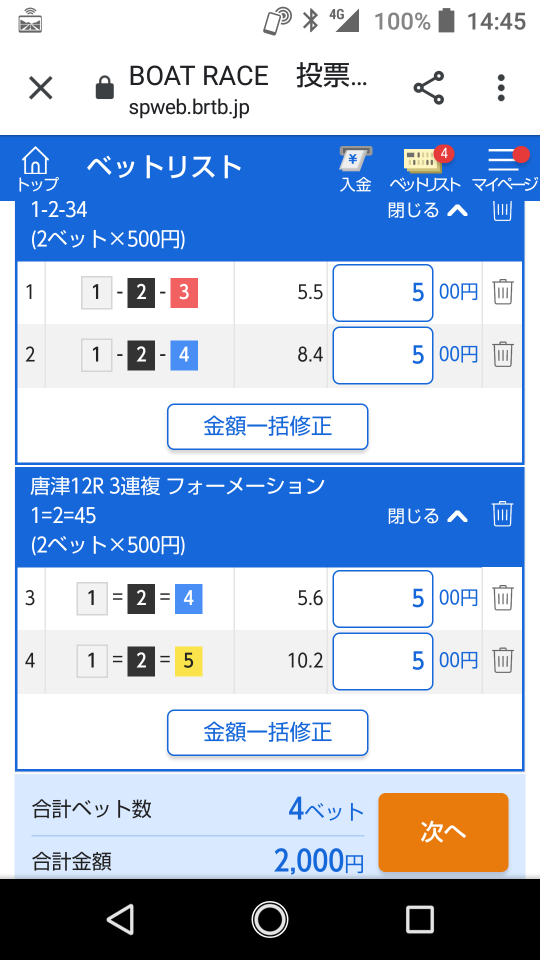
Task: Delete bet row 4 (1=2=5)
Action: pos(503,659)
